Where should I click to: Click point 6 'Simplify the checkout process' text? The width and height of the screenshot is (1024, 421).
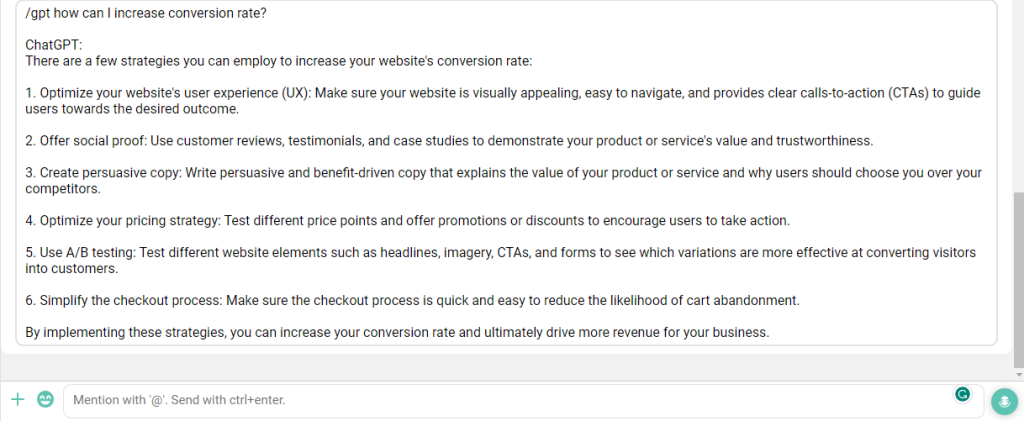(x=412, y=301)
